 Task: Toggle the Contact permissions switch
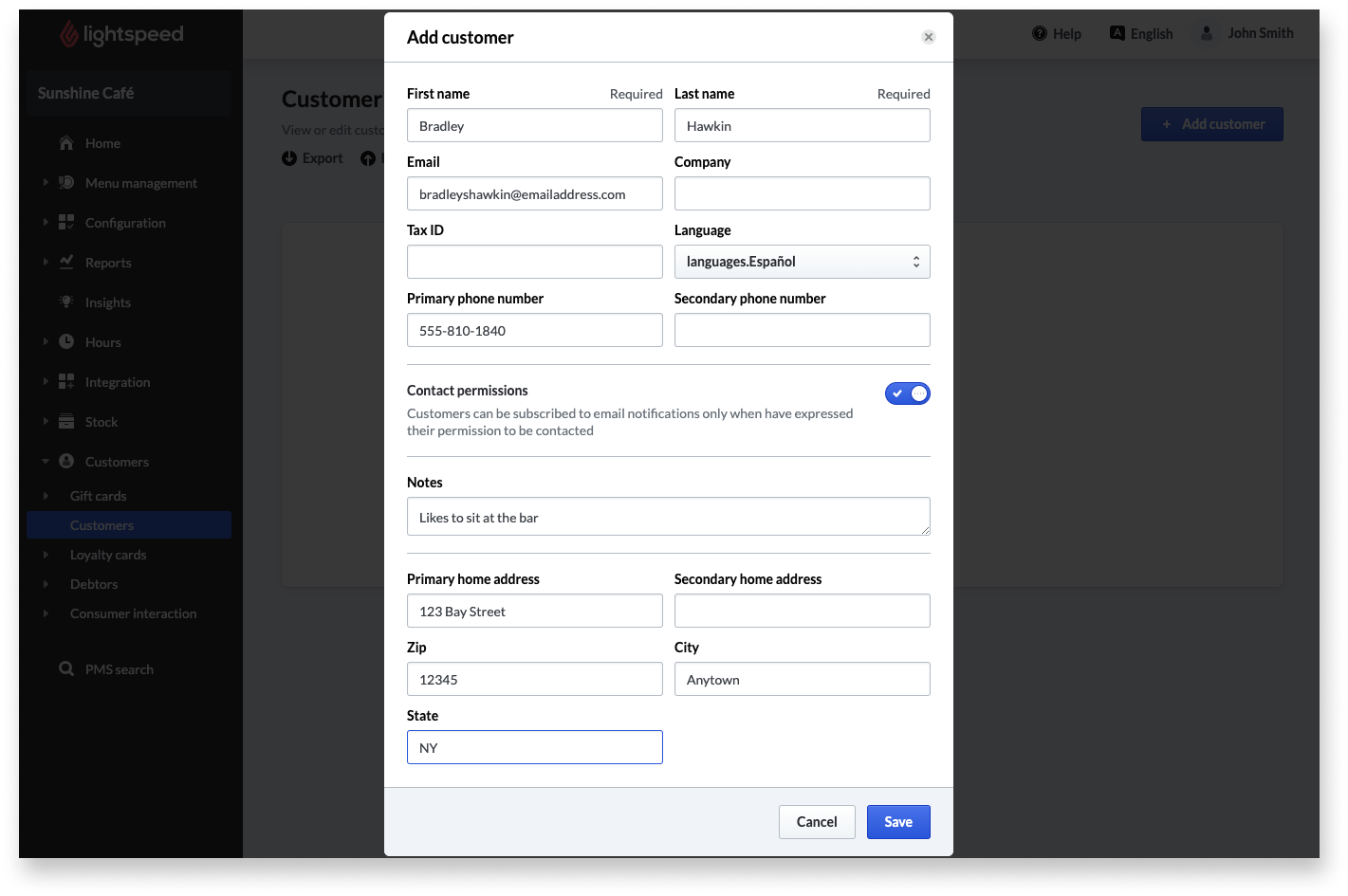pos(908,393)
